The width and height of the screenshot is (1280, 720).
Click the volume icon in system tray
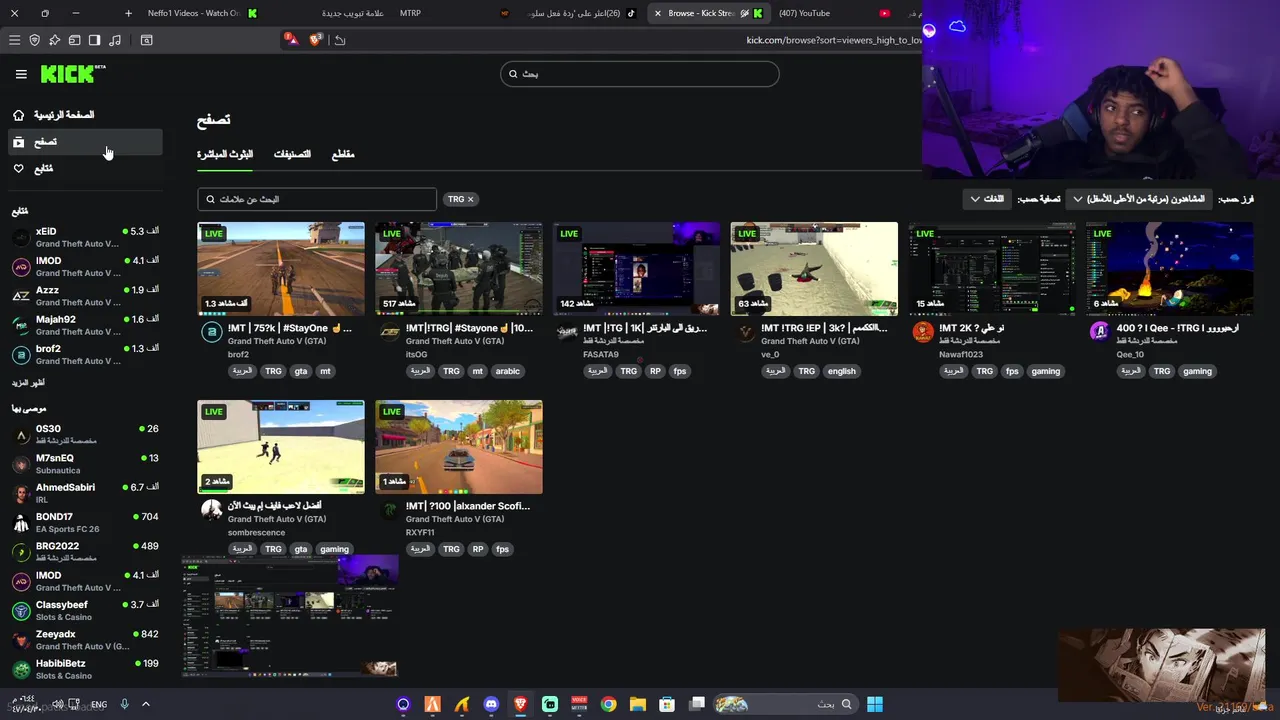57,704
